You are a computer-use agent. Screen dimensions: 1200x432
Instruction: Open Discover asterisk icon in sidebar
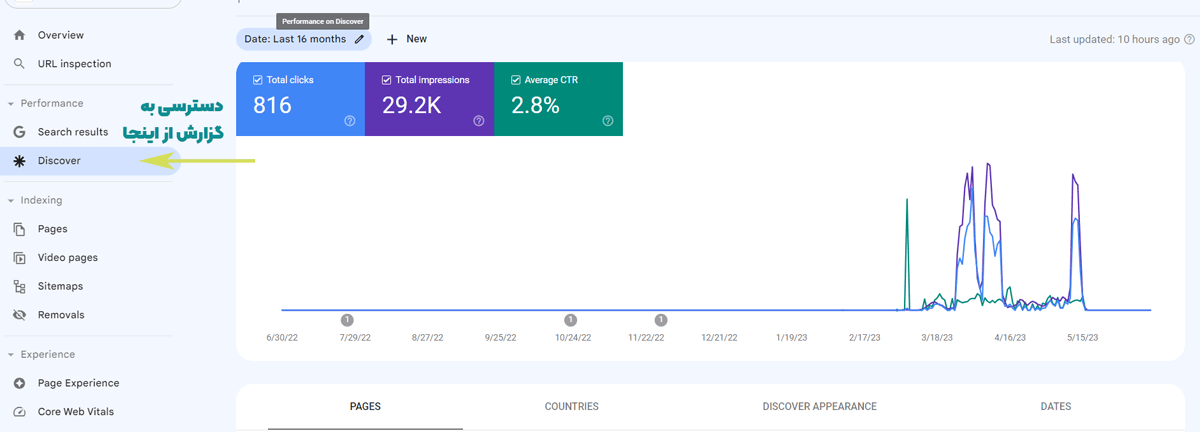(19, 161)
